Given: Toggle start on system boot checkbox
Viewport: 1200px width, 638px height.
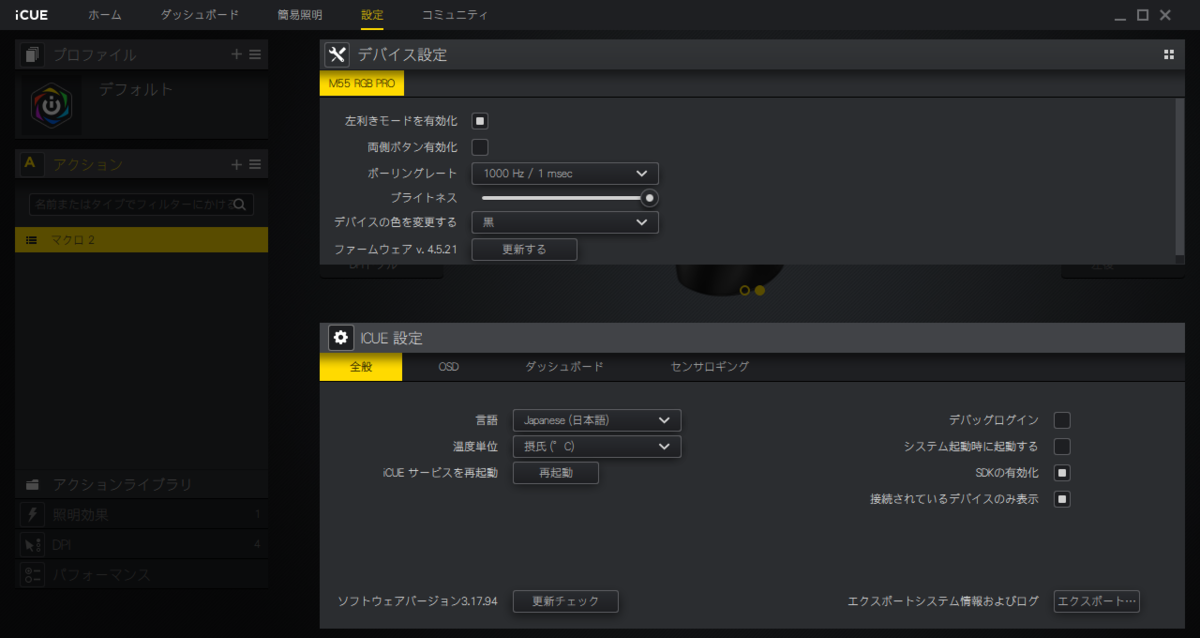Looking at the screenshot, I should (1062, 446).
